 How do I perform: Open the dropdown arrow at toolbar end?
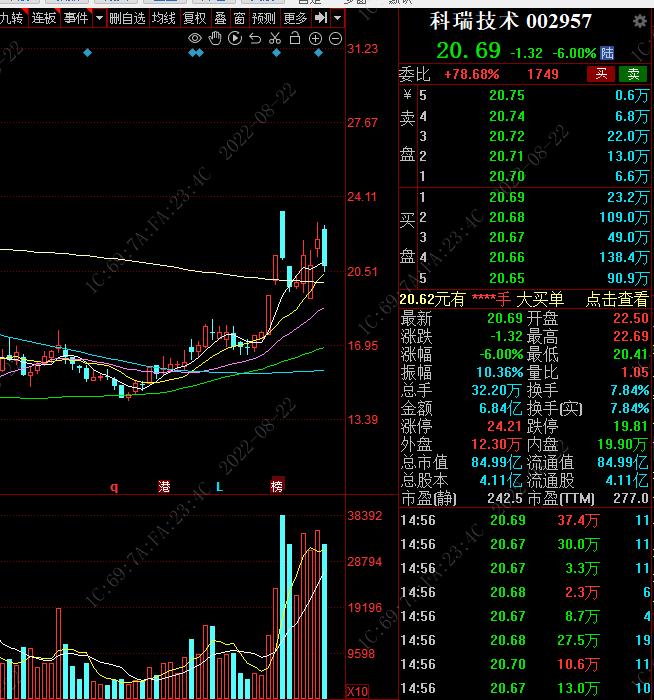pyautogui.click(x=337, y=18)
